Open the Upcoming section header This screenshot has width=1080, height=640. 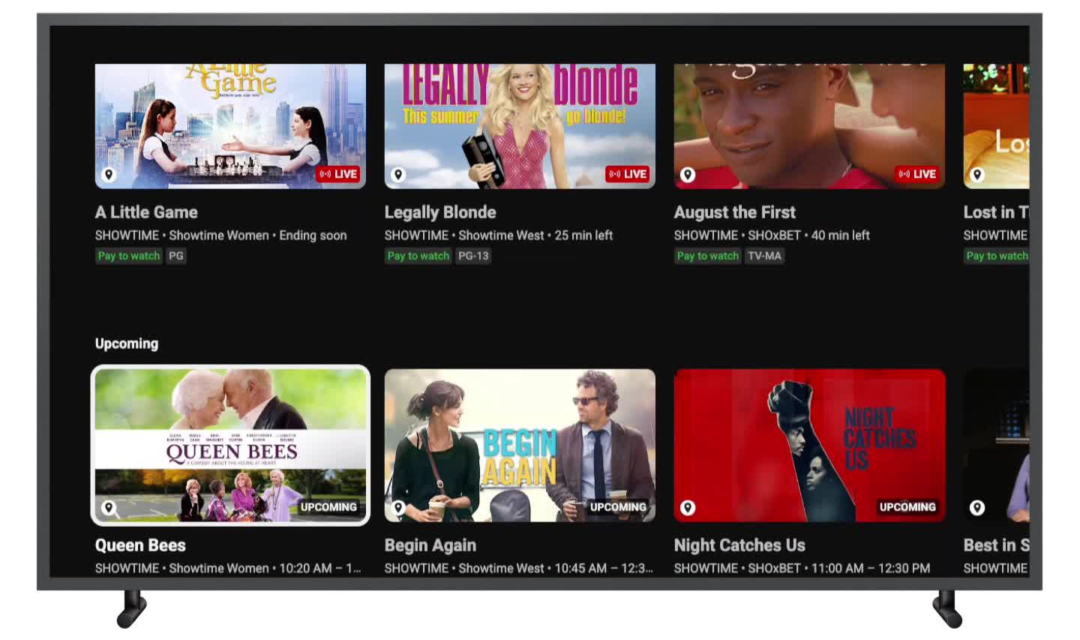coord(127,343)
